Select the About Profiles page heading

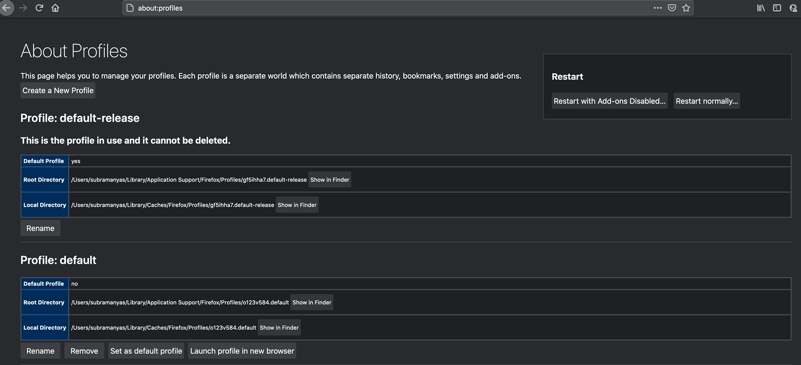pos(74,51)
